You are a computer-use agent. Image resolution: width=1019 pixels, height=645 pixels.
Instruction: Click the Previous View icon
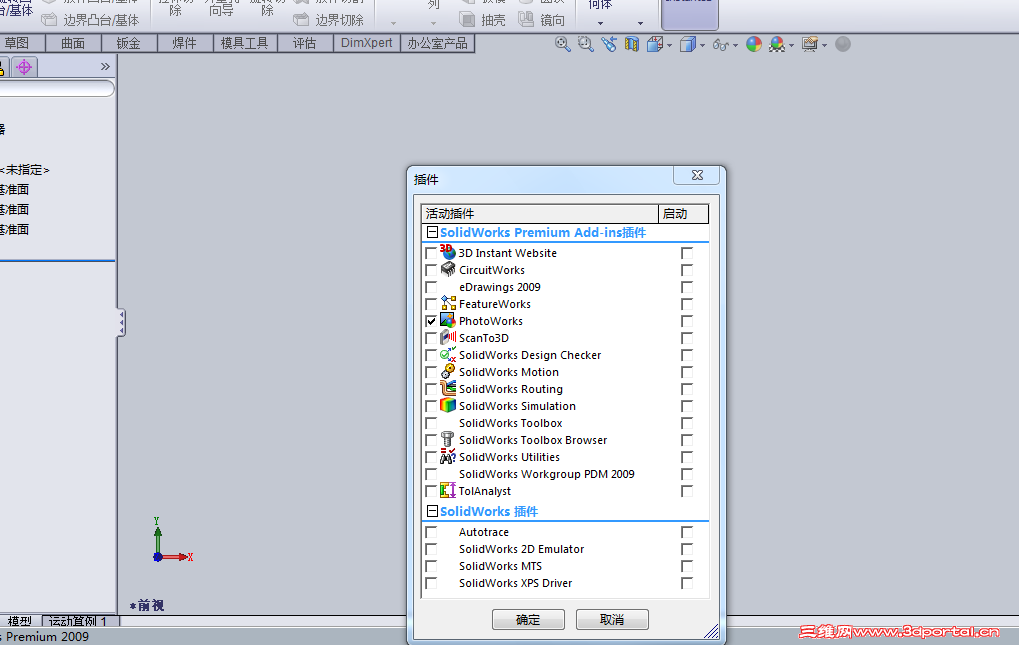(x=609, y=44)
